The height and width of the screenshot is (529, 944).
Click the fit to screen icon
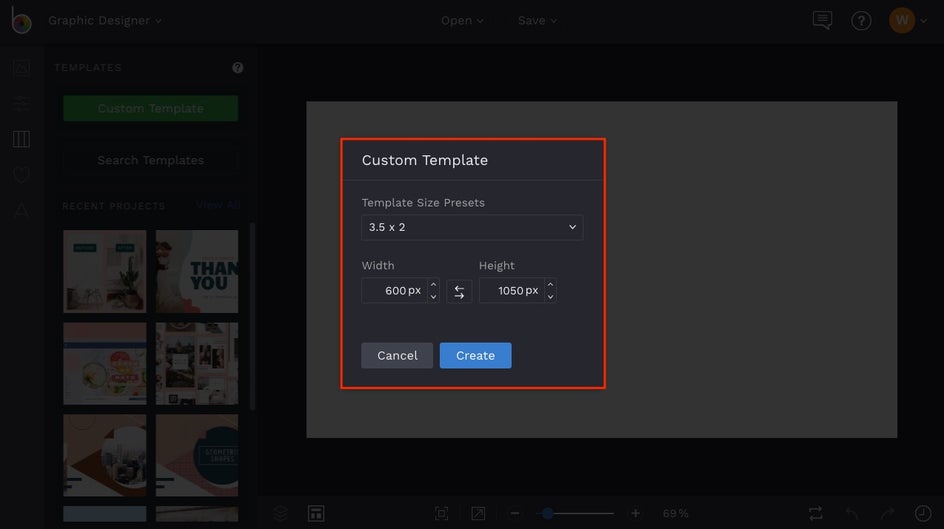tap(441, 513)
